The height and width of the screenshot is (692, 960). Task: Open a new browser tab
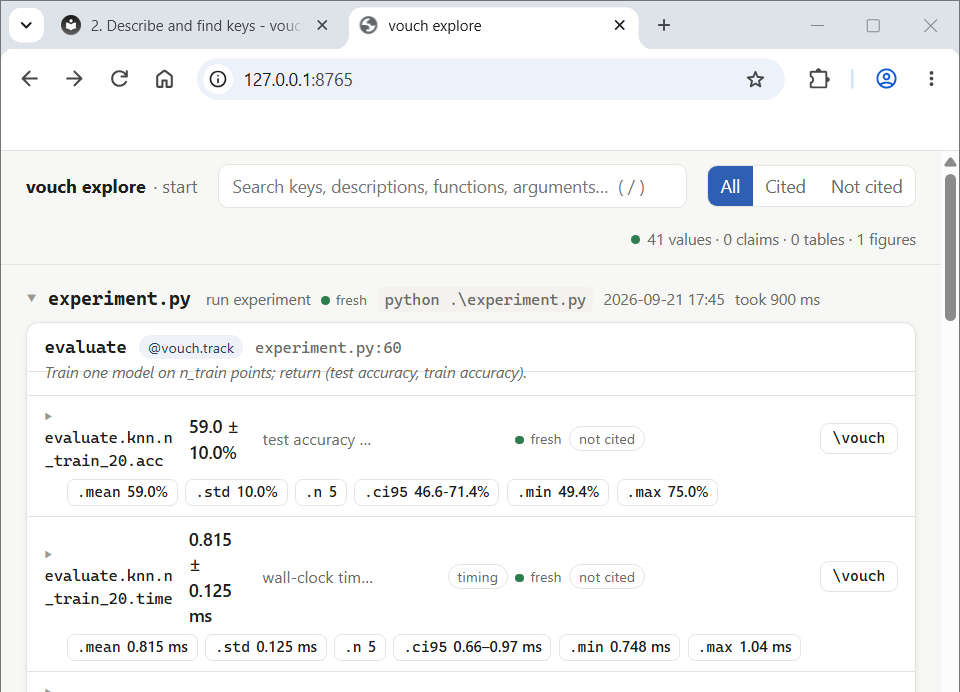pos(664,25)
